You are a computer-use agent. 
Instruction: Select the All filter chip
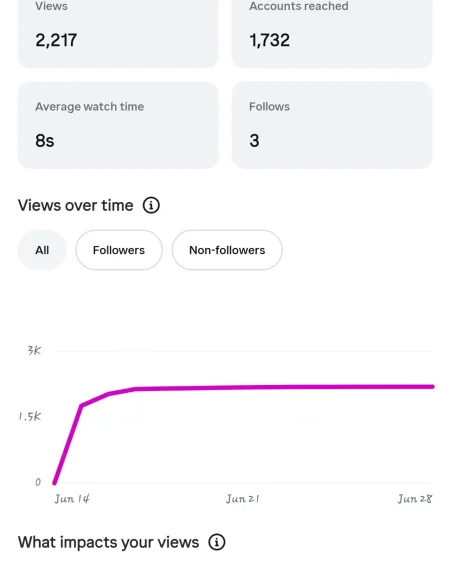point(42,250)
